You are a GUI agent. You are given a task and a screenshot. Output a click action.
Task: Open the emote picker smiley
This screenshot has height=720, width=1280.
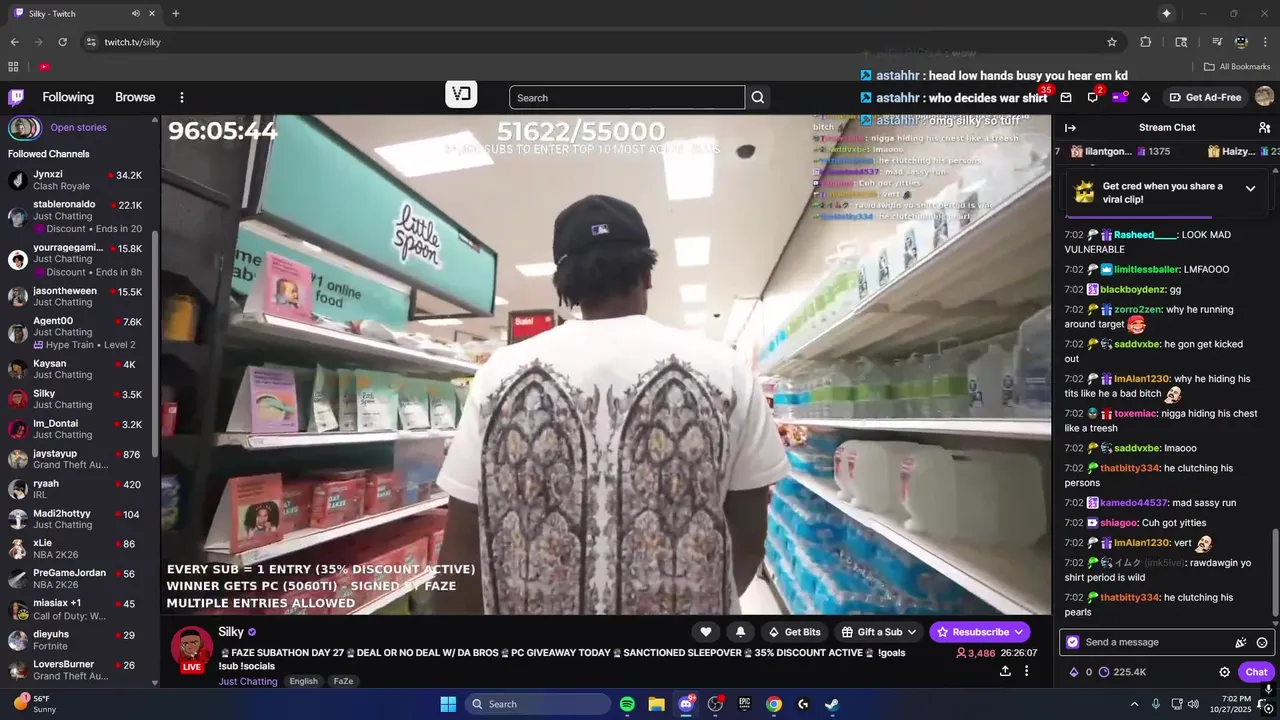coord(1262,642)
